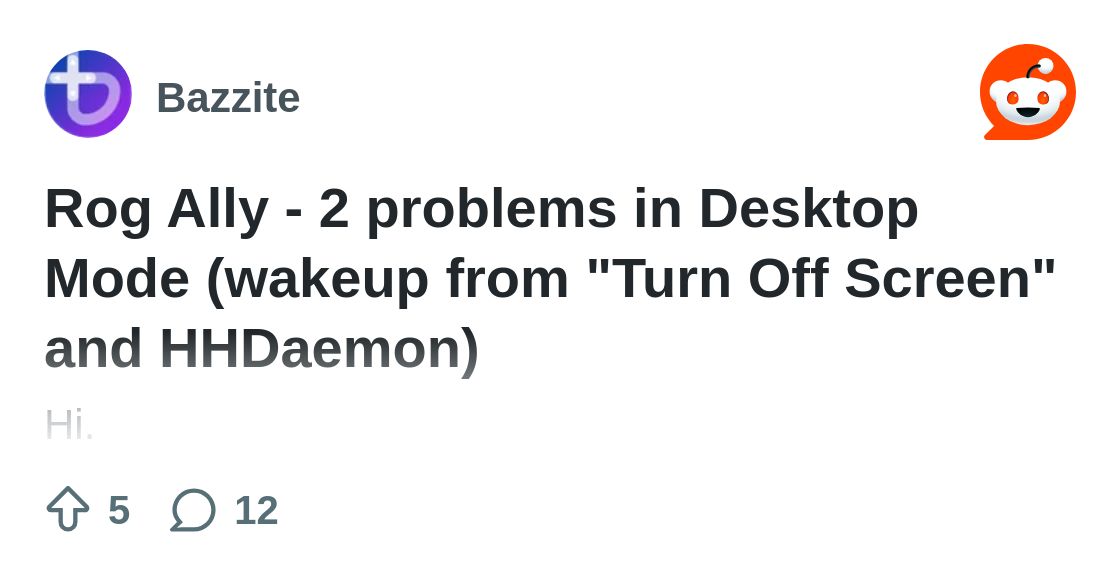Click the comment count 12
1120x584 pixels.
point(256,510)
